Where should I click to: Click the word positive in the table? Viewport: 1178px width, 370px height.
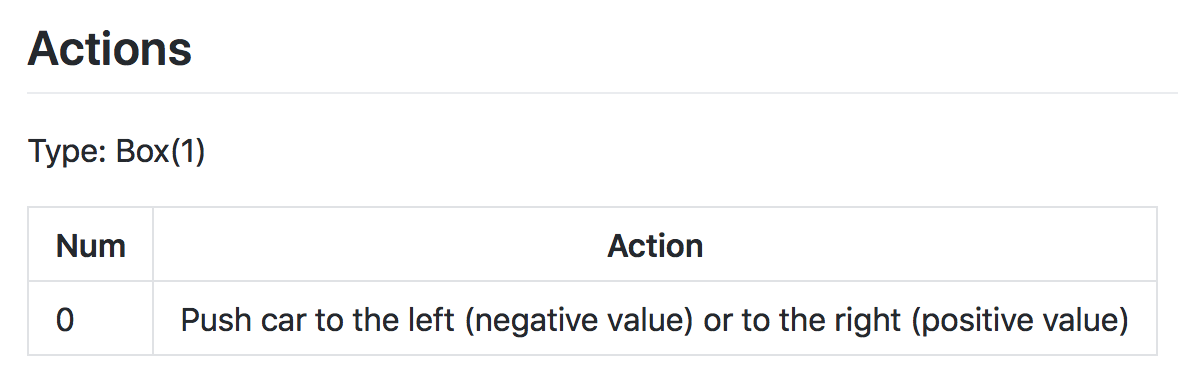point(973,320)
